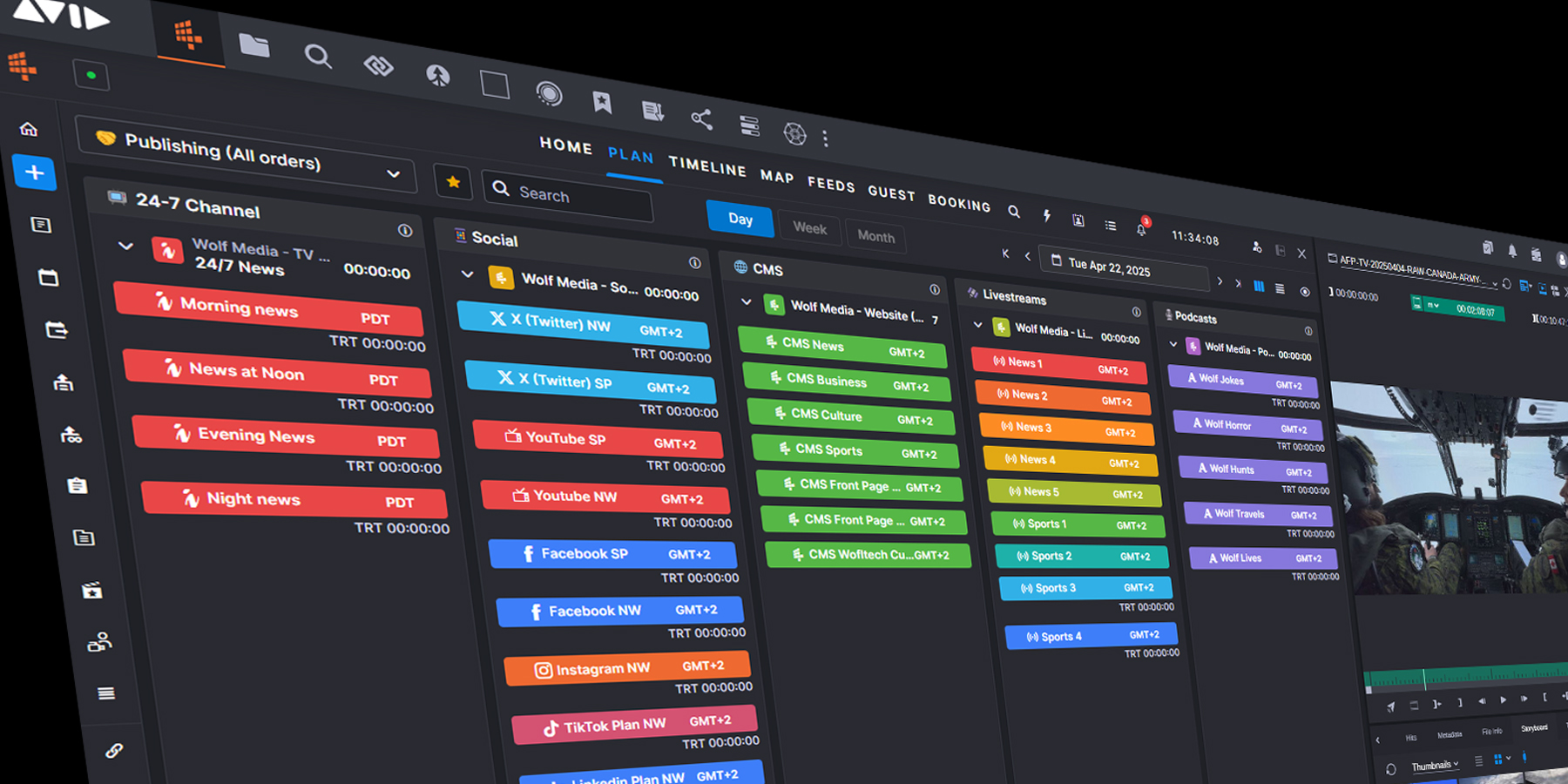Show info for the Podcasts column
This screenshot has width=1568, height=784.
pyautogui.click(x=1308, y=330)
